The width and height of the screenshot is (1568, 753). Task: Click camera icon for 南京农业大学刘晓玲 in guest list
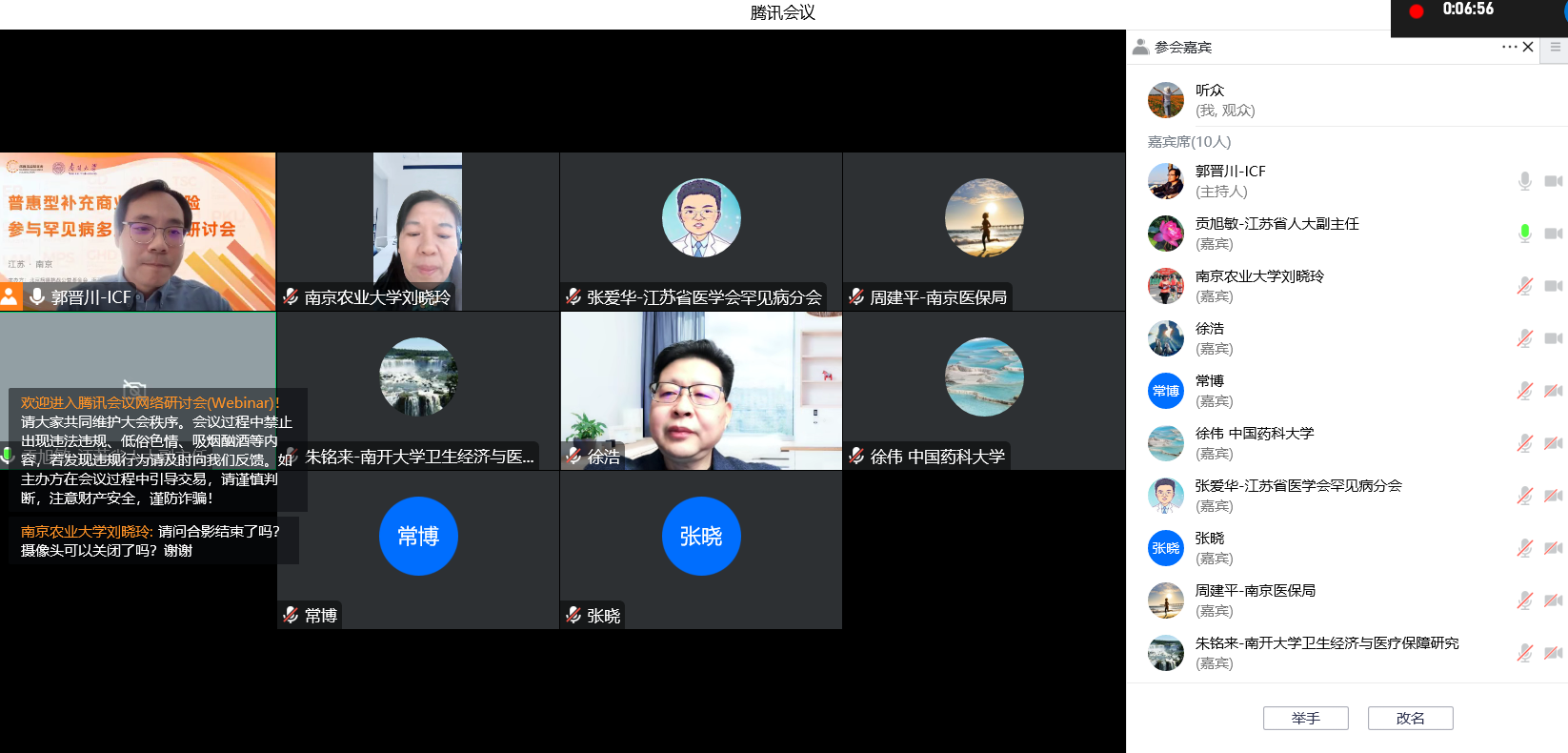[1554, 286]
